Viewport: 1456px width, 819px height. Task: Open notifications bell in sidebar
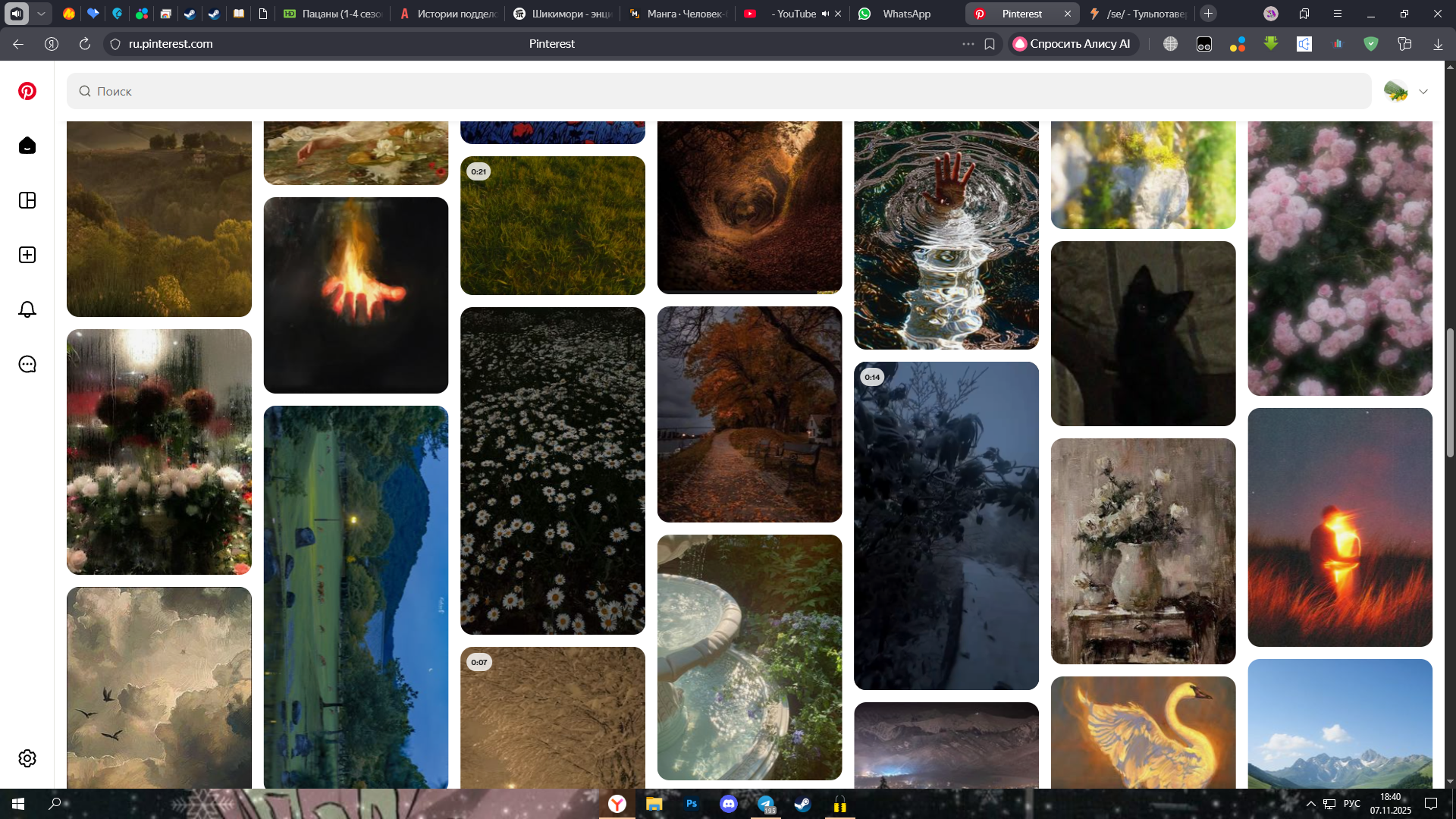27,309
